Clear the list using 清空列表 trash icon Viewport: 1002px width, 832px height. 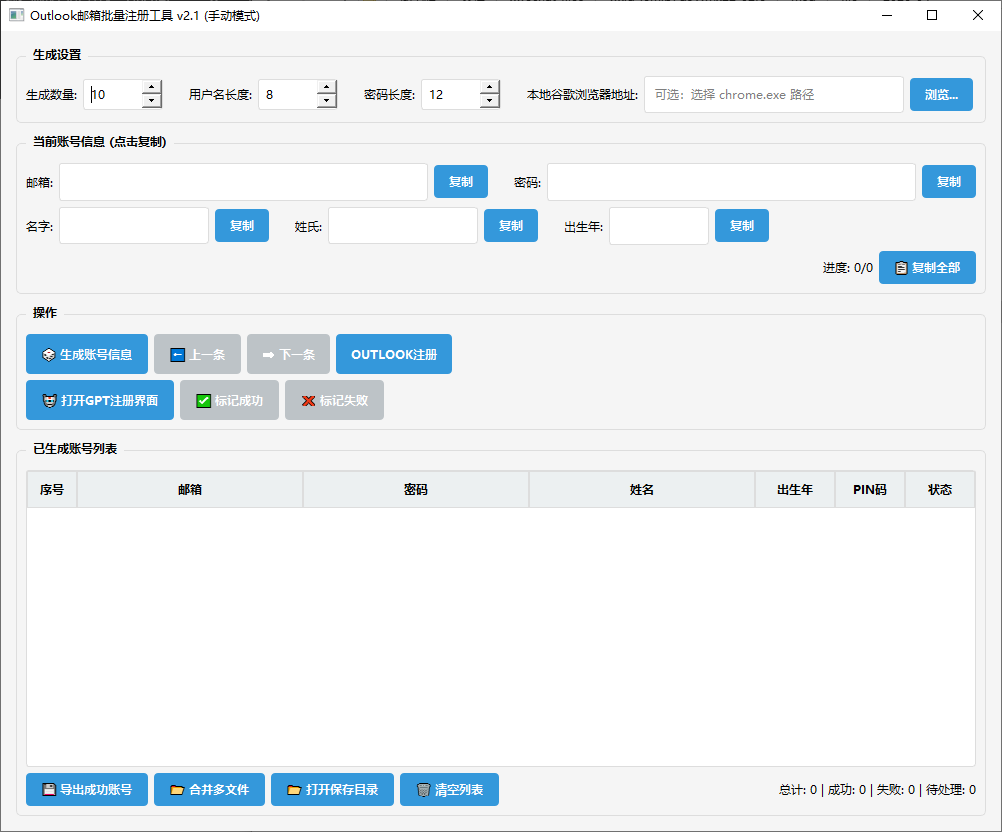[449, 789]
